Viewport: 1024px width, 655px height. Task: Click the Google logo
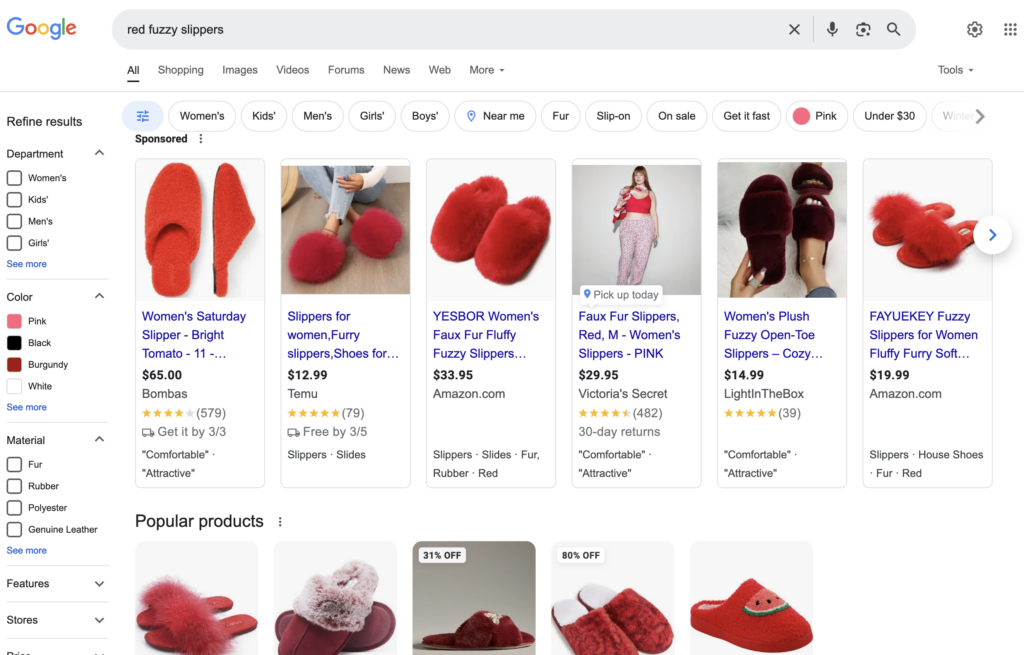(41, 28)
